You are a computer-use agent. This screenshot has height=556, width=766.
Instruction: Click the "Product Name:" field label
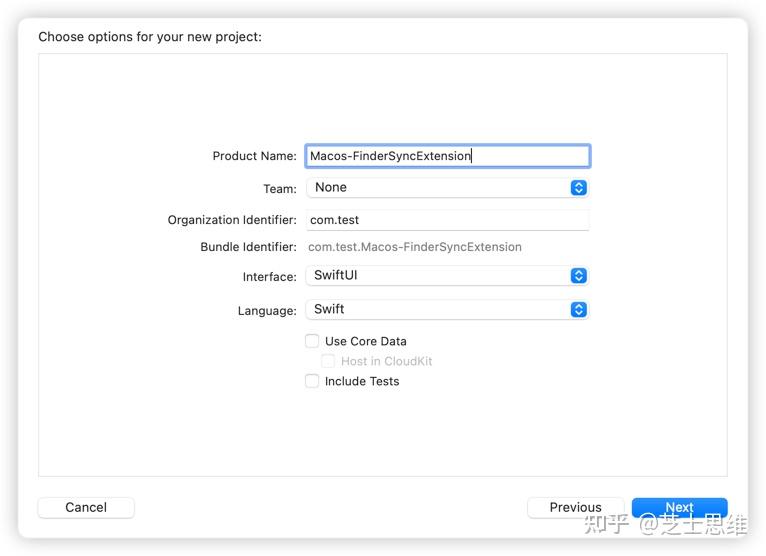pos(255,156)
